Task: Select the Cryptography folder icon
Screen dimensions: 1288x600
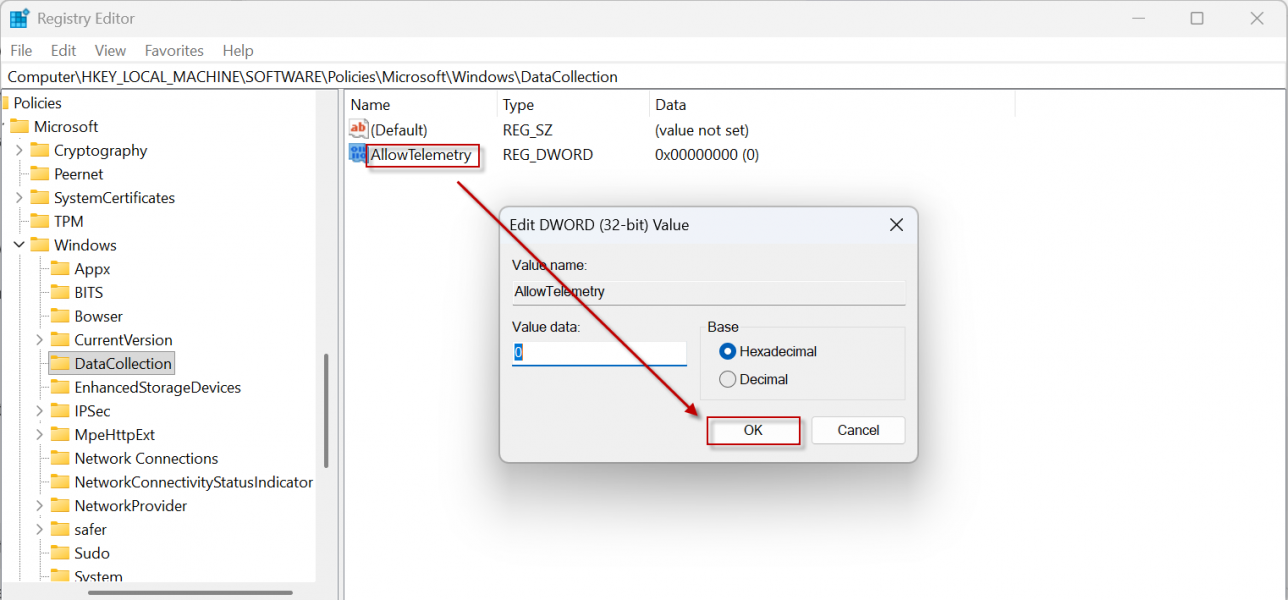Action: (40, 151)
